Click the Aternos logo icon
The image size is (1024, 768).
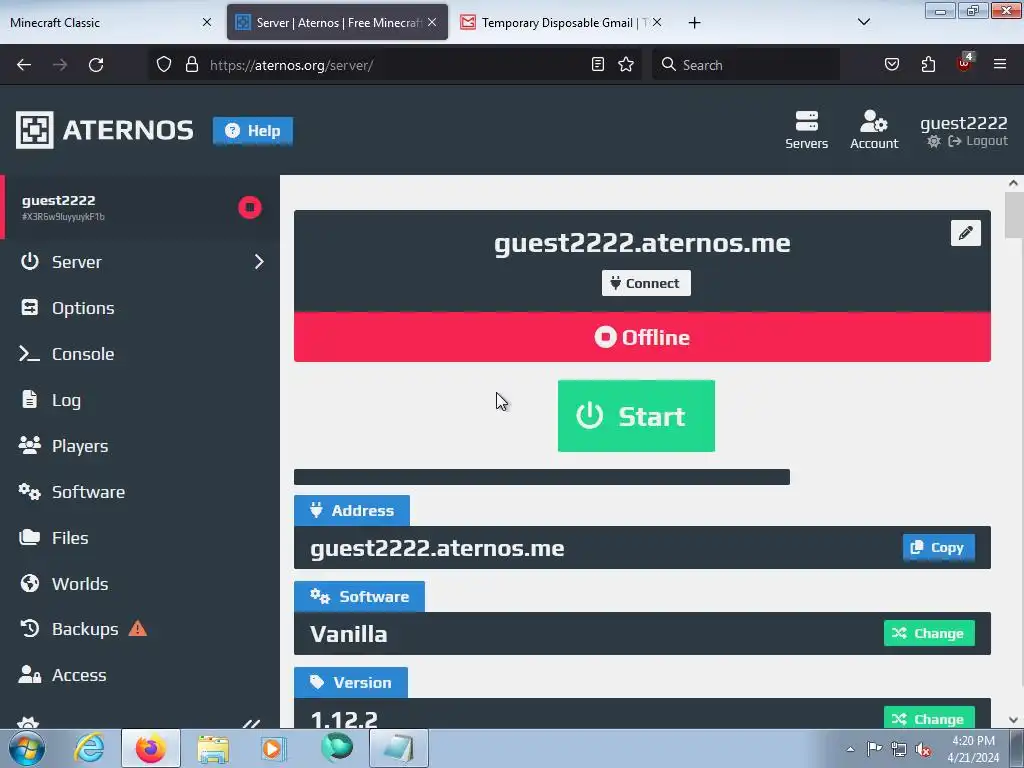pyautogui.click(x=35, y=130)
